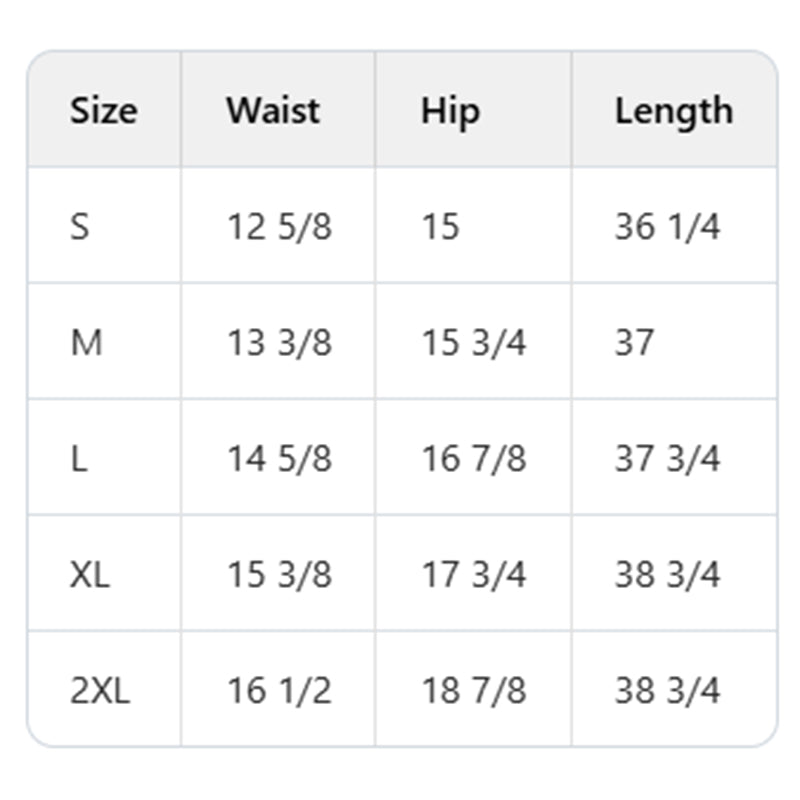Click hip value 15 3/4
The image size is (800, 800).
473,343
